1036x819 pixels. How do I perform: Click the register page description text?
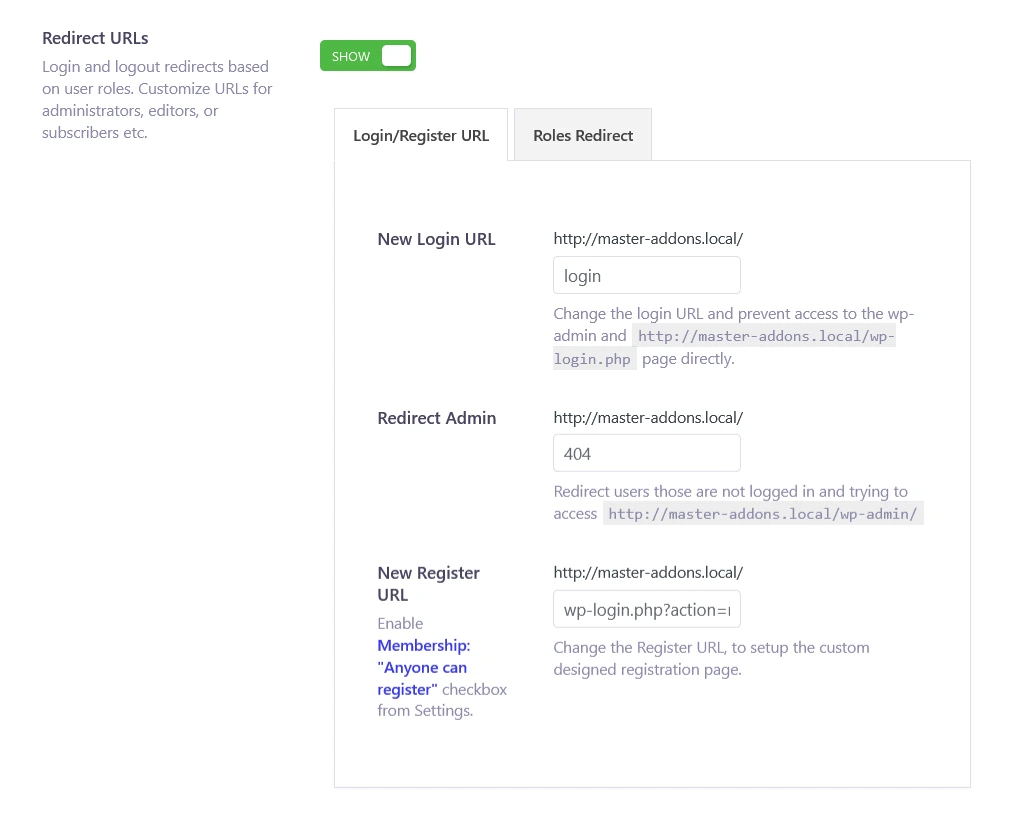click(x=711, y=658)
